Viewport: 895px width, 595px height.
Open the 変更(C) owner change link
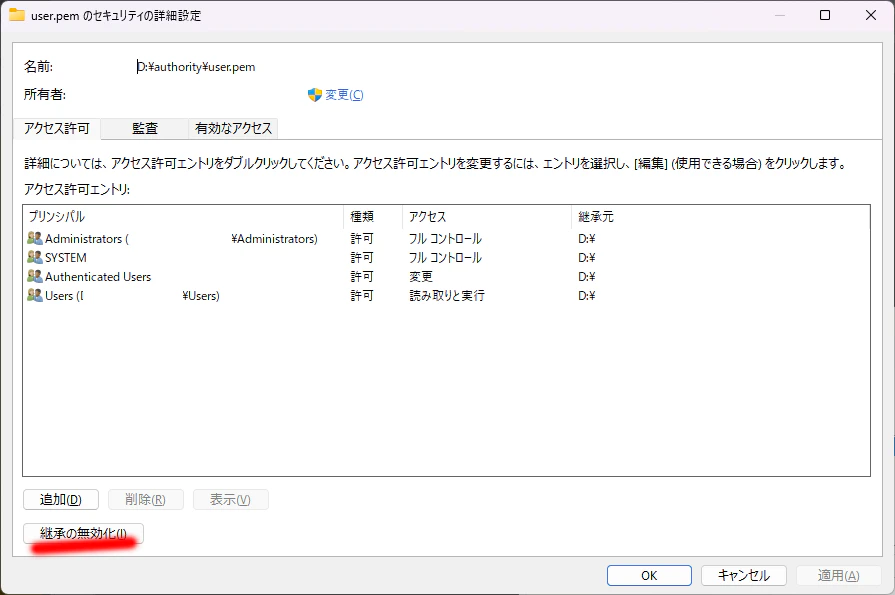click(x=344, y=95)
